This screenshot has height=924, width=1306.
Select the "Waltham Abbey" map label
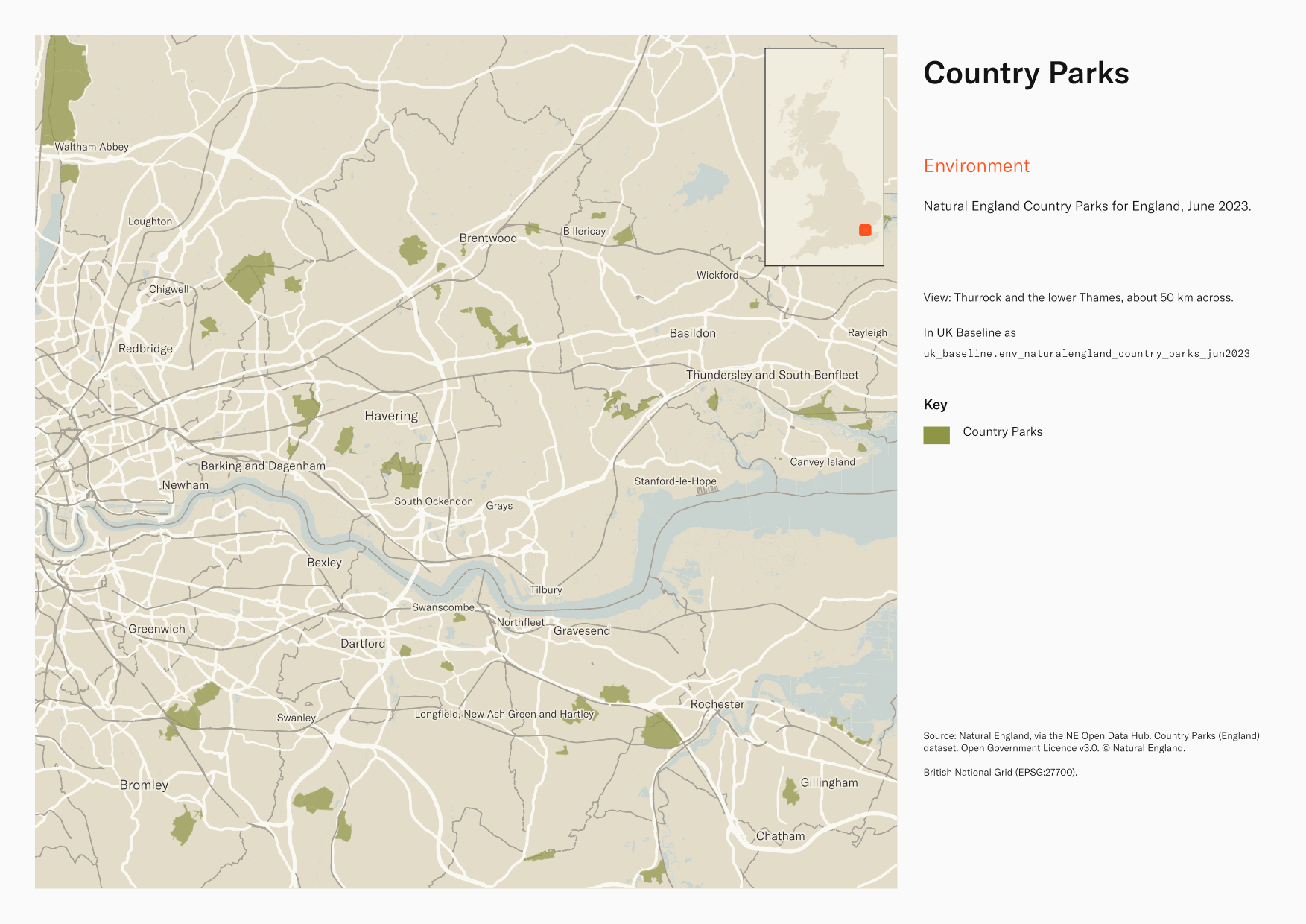(92, 147)
